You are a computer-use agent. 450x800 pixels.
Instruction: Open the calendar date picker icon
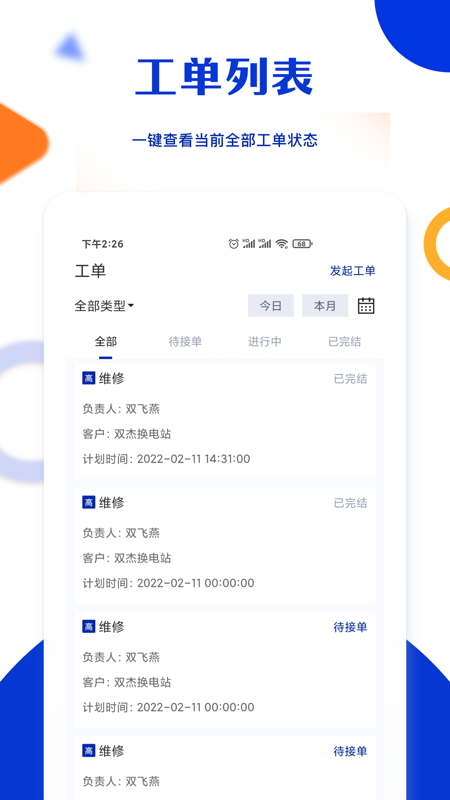pos(366,305)
